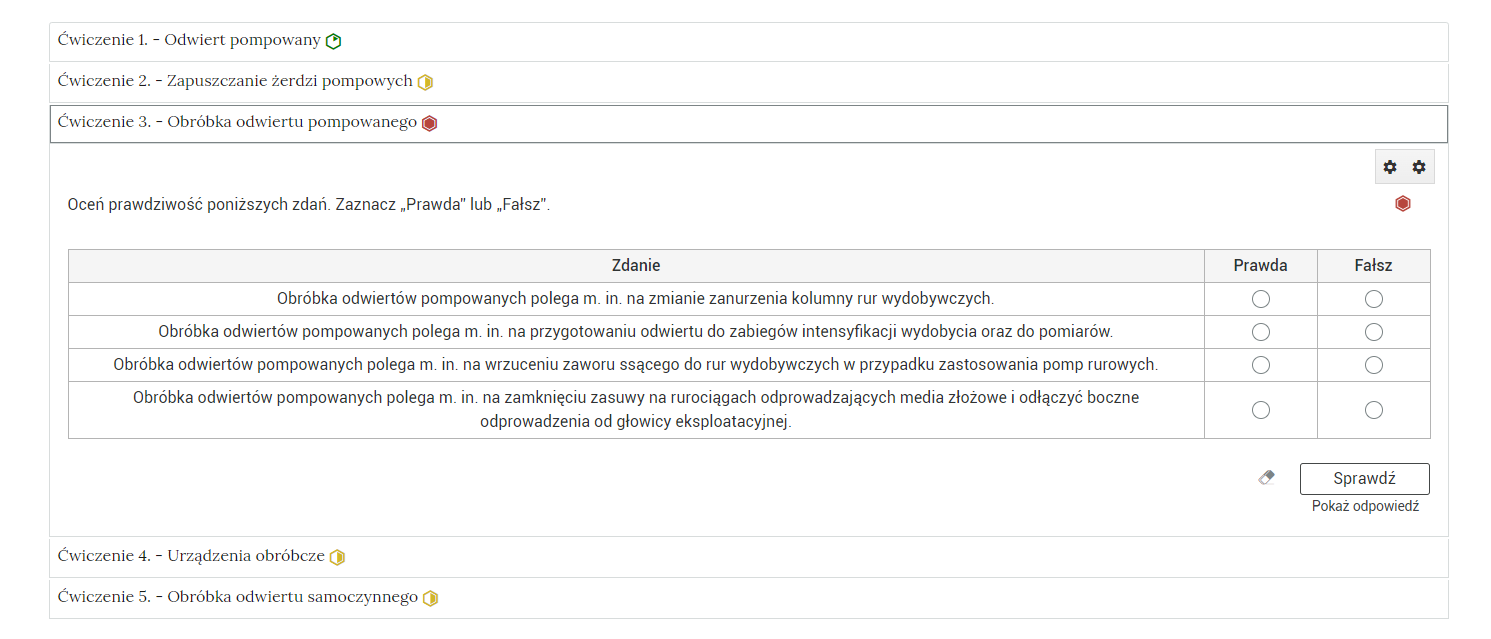The width and height of the screenshot is (1491, 639).
Task: Select Prawda for the "wrzuceniu zaworu ssącego" sentence
Action: point(1260,365)
